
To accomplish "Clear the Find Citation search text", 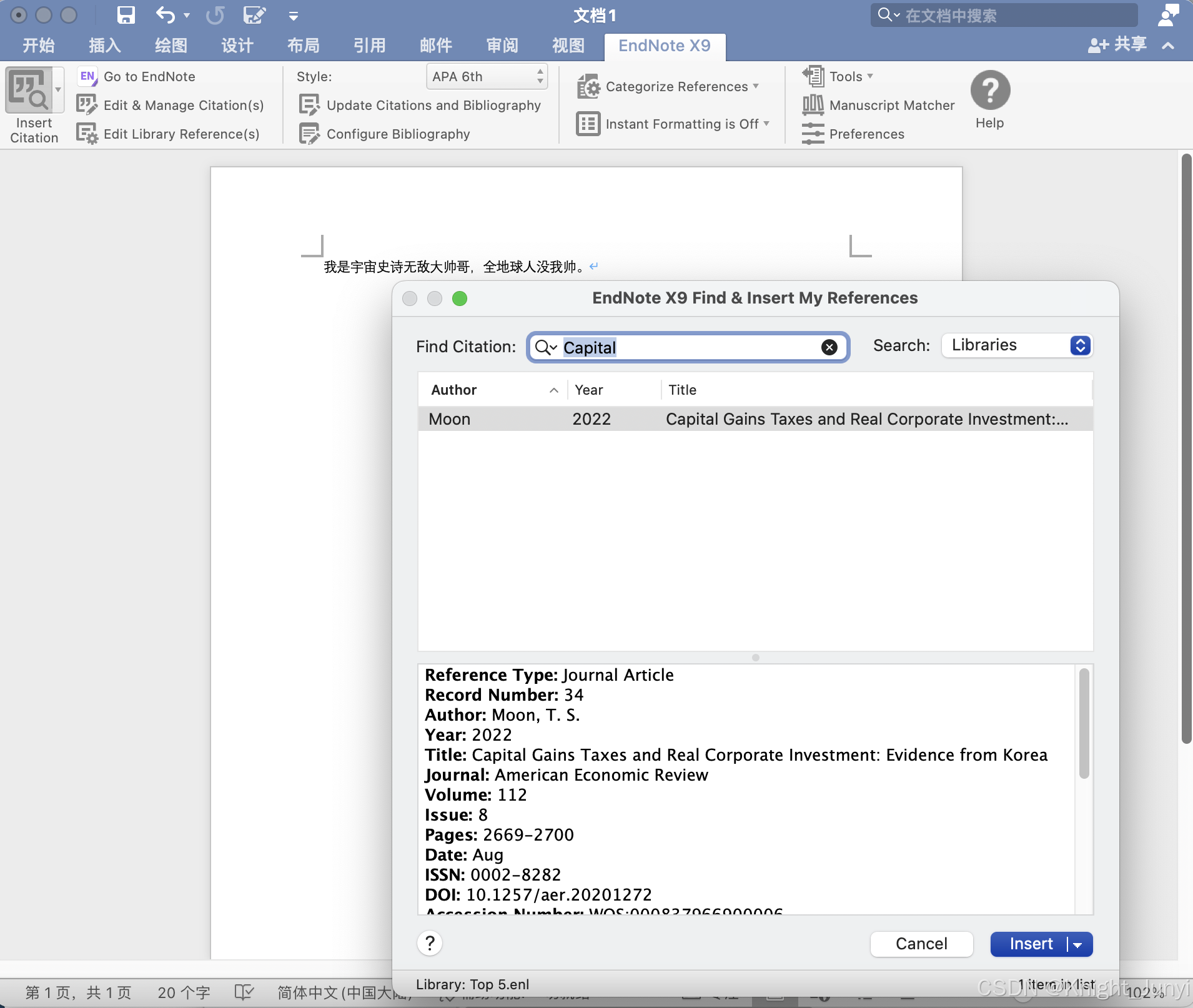I will (829, 347).
